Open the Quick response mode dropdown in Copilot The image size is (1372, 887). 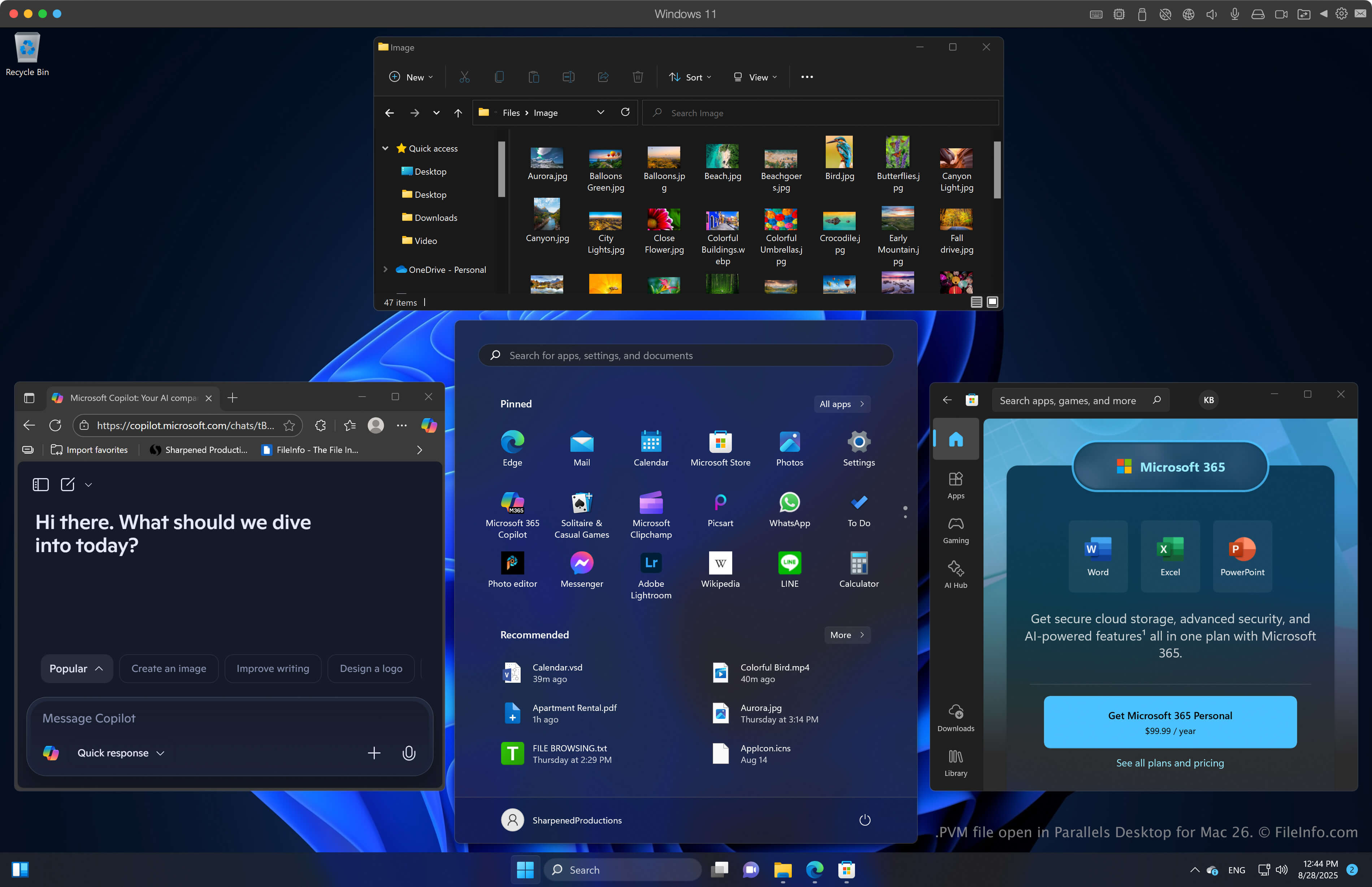coord(120,753)
